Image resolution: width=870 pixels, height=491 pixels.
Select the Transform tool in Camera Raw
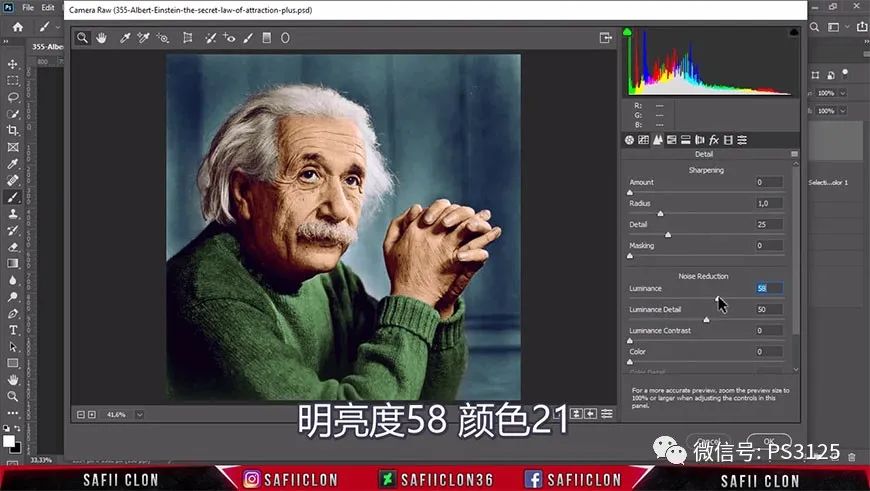point(188,38)
